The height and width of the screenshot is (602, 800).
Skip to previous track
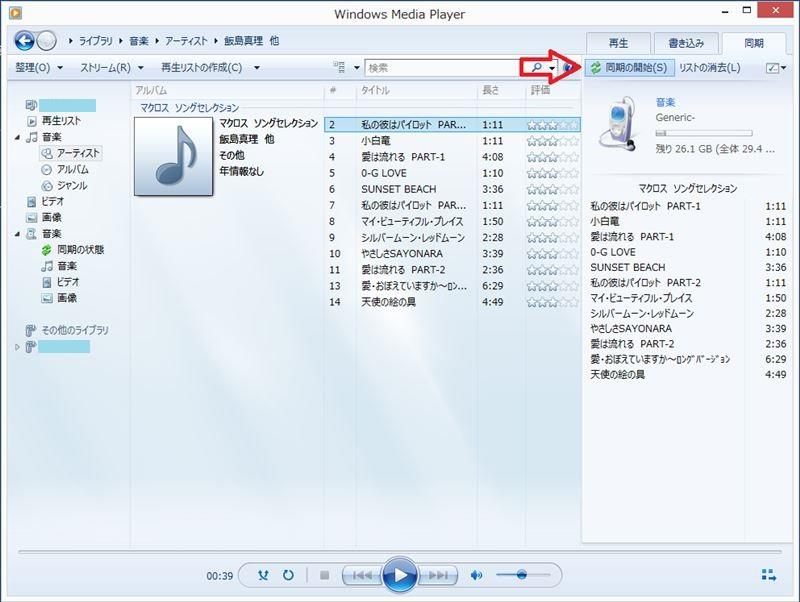(362, 575)
